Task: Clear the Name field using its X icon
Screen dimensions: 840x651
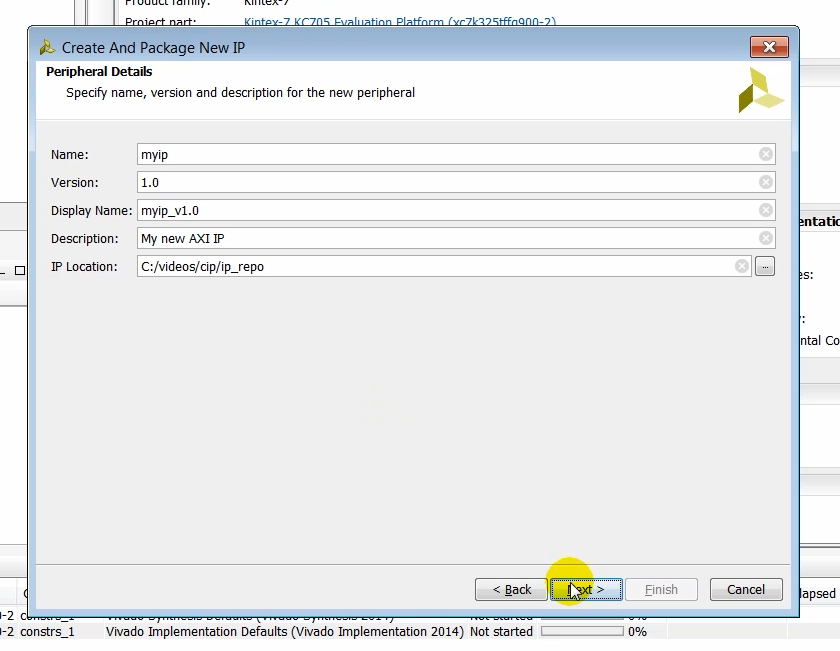Action: click(x=765, y=154)
